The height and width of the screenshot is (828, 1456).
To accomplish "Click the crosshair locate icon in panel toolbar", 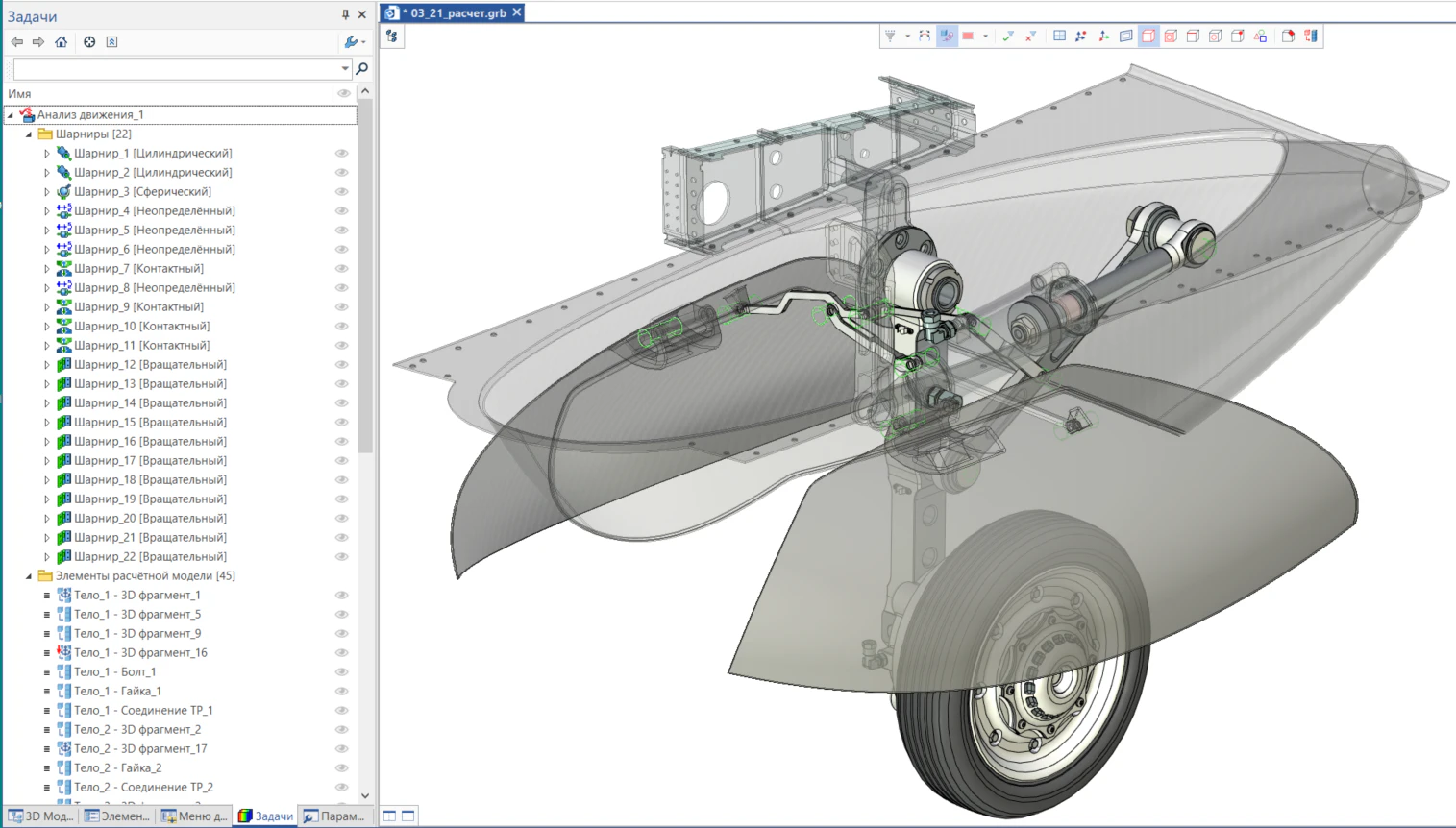I will (89, 42).
